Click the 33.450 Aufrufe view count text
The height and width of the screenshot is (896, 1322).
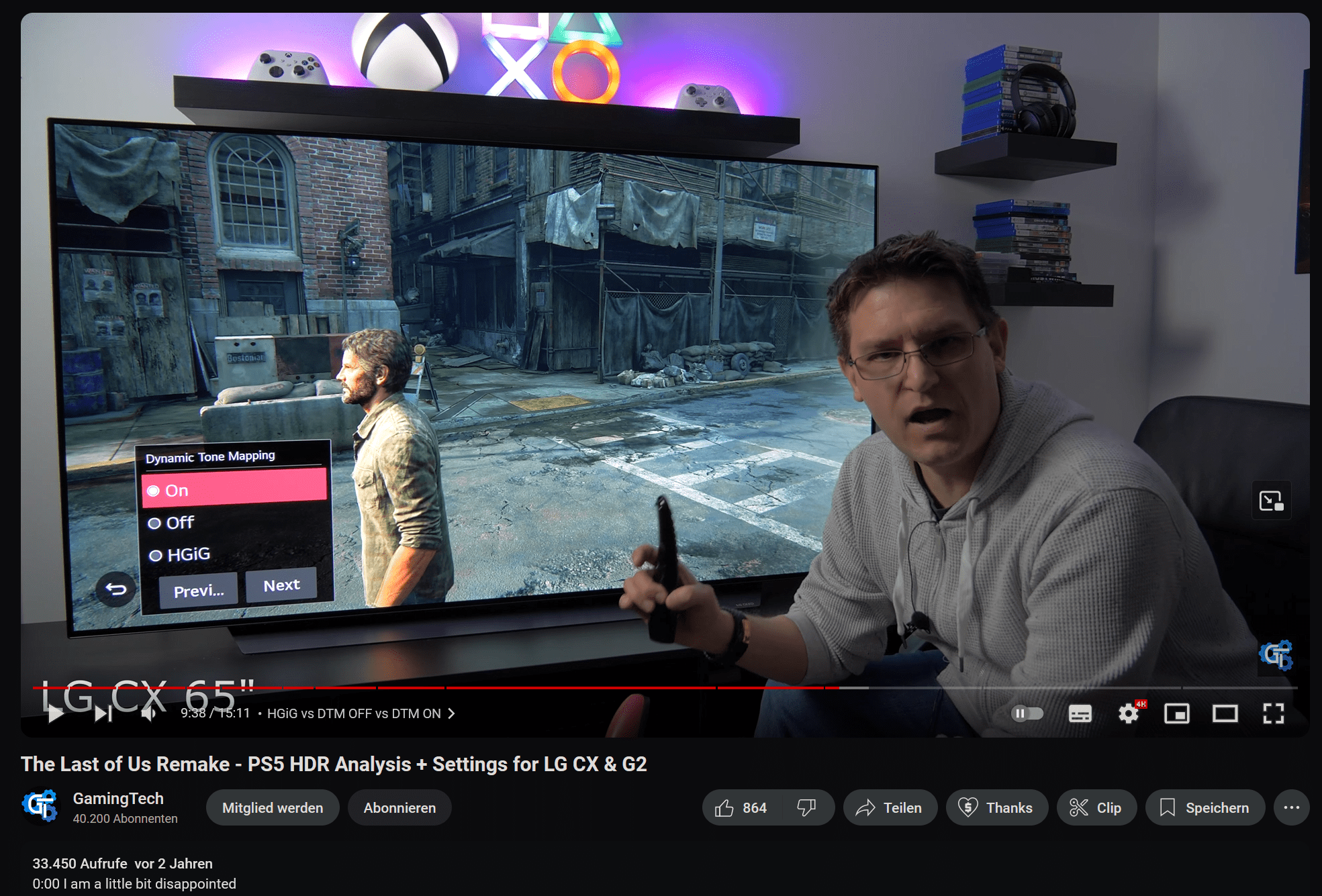(x=80, y=864)
